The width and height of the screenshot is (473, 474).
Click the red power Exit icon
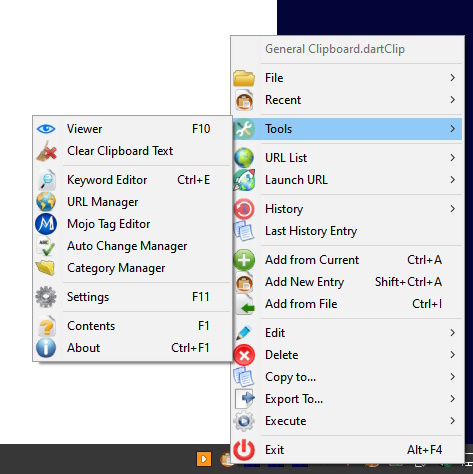[x=244, y=450]
